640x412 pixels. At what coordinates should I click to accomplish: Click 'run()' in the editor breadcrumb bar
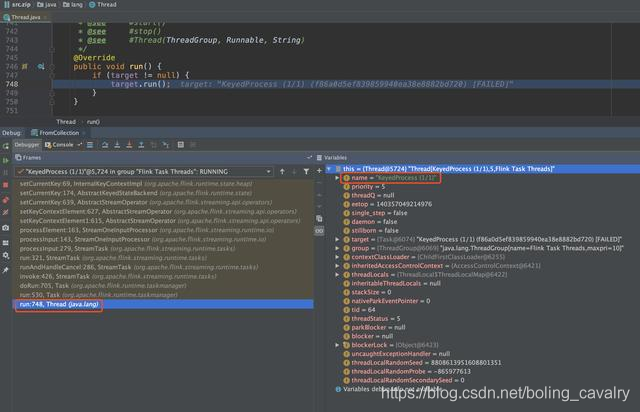(93, 122)
